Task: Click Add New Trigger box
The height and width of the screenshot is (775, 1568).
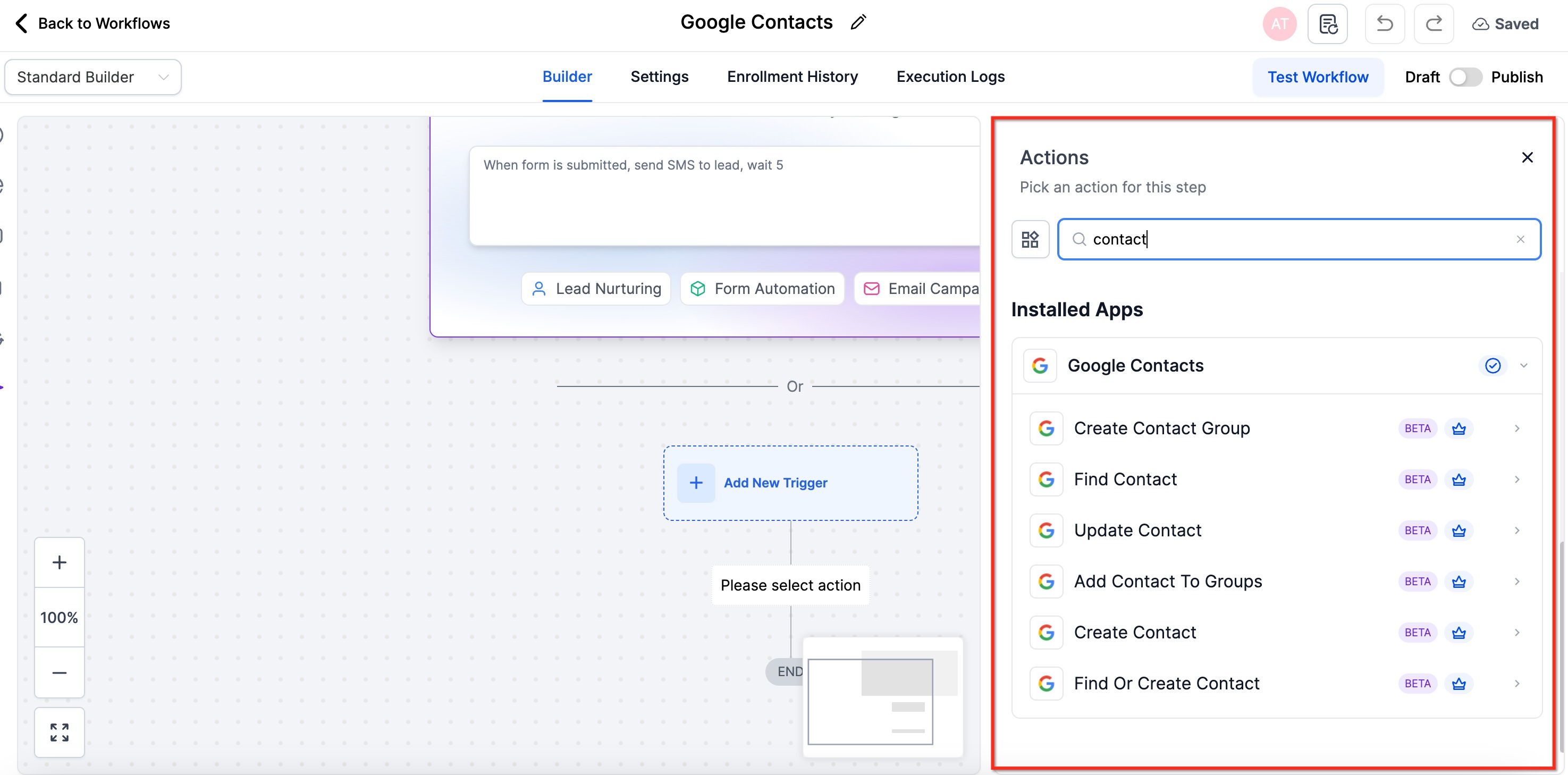Action: click(790, 483)
